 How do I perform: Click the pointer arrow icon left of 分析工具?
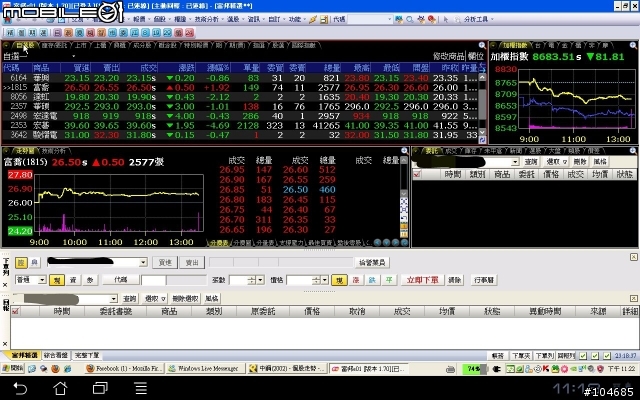point(446,19)
